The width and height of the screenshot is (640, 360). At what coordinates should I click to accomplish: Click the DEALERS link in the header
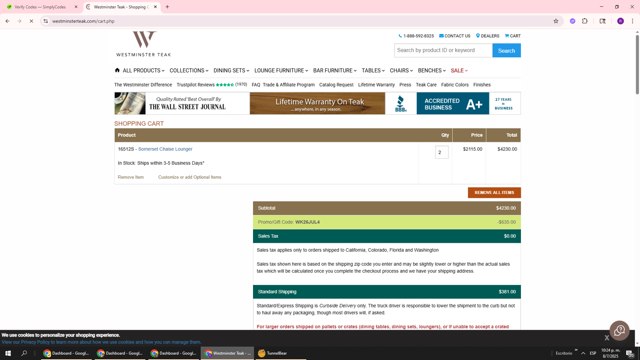click(x=487, y=36)
